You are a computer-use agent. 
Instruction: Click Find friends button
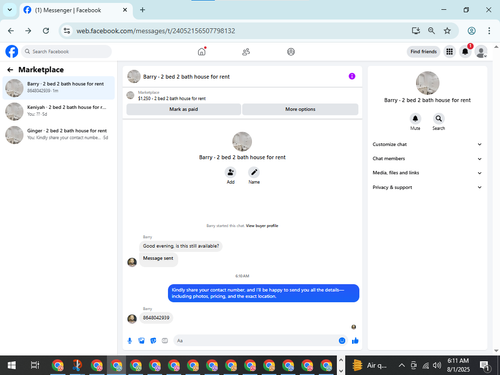pos(423,52)
